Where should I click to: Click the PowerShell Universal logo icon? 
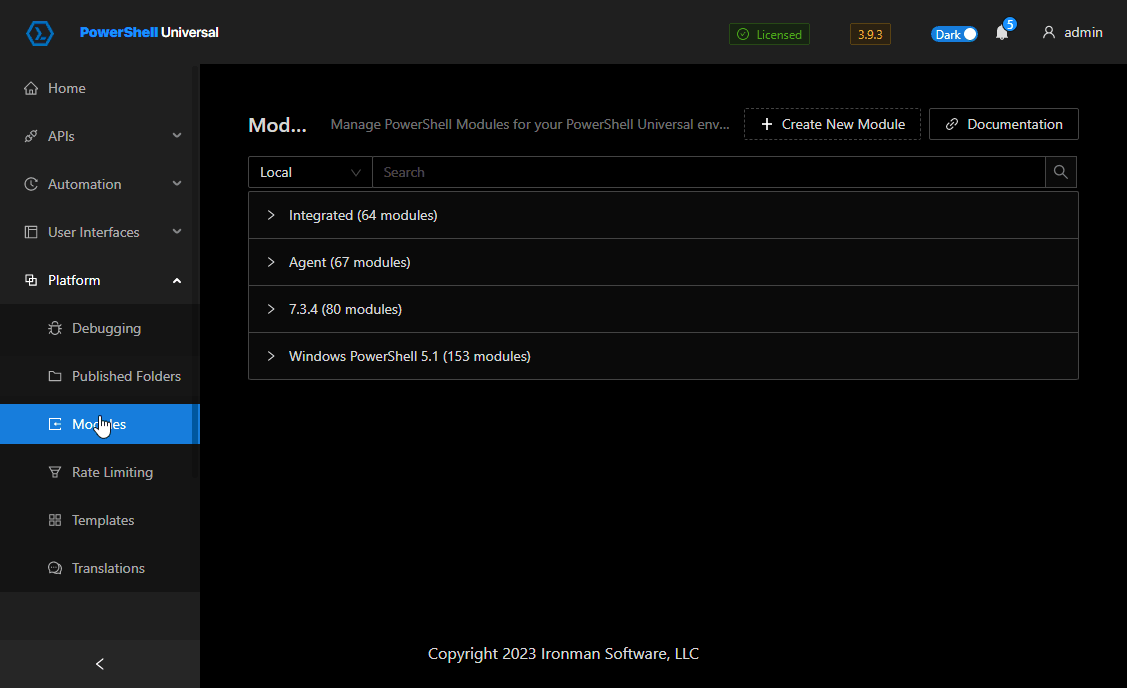tap(40, 33)
